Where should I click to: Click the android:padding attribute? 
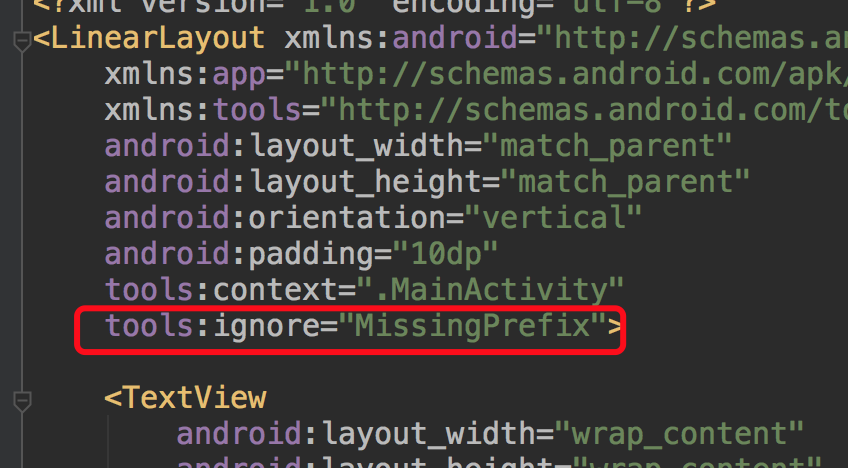(239, 254)
